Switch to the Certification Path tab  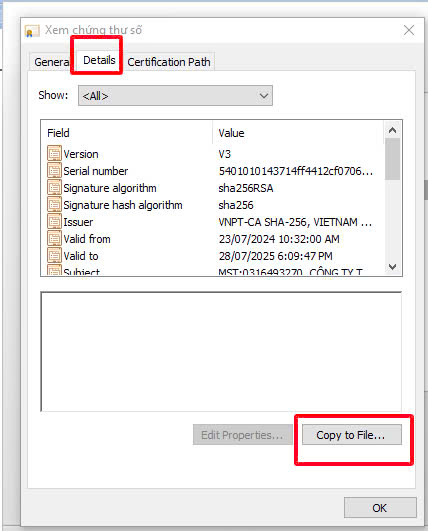(169, 62)
